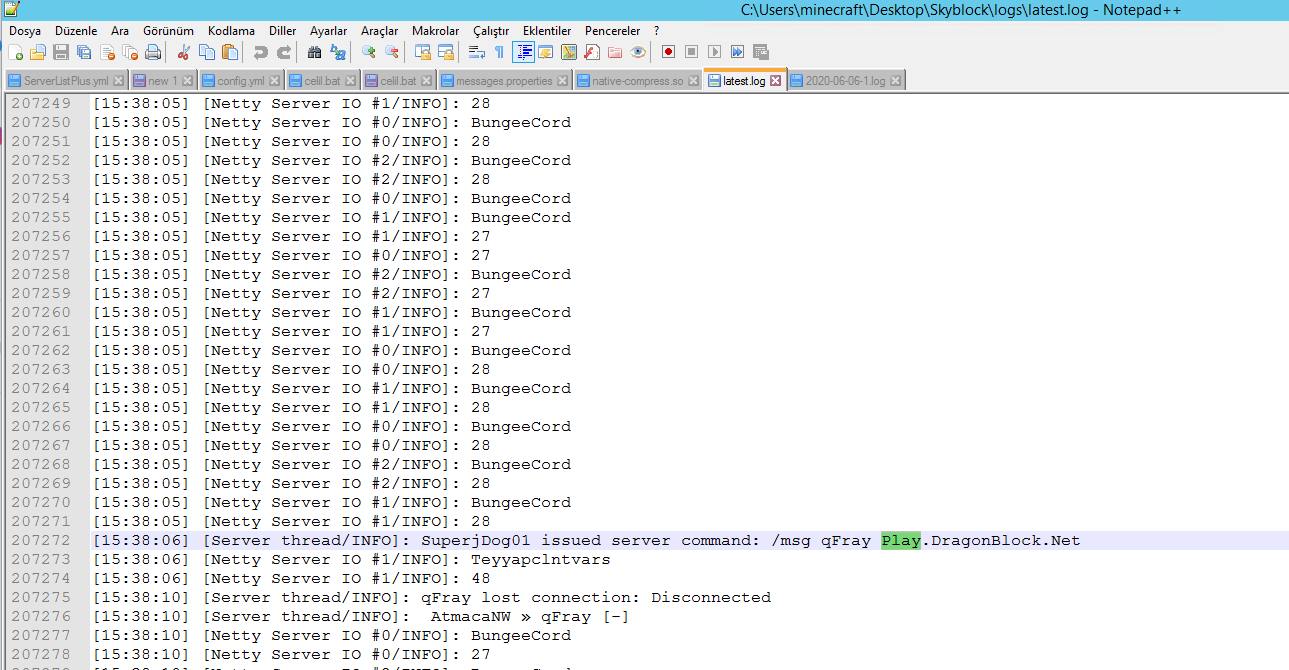1289x670 pixels.
Task: Open the Görünüm menu
Action: (x=168, y=31)
